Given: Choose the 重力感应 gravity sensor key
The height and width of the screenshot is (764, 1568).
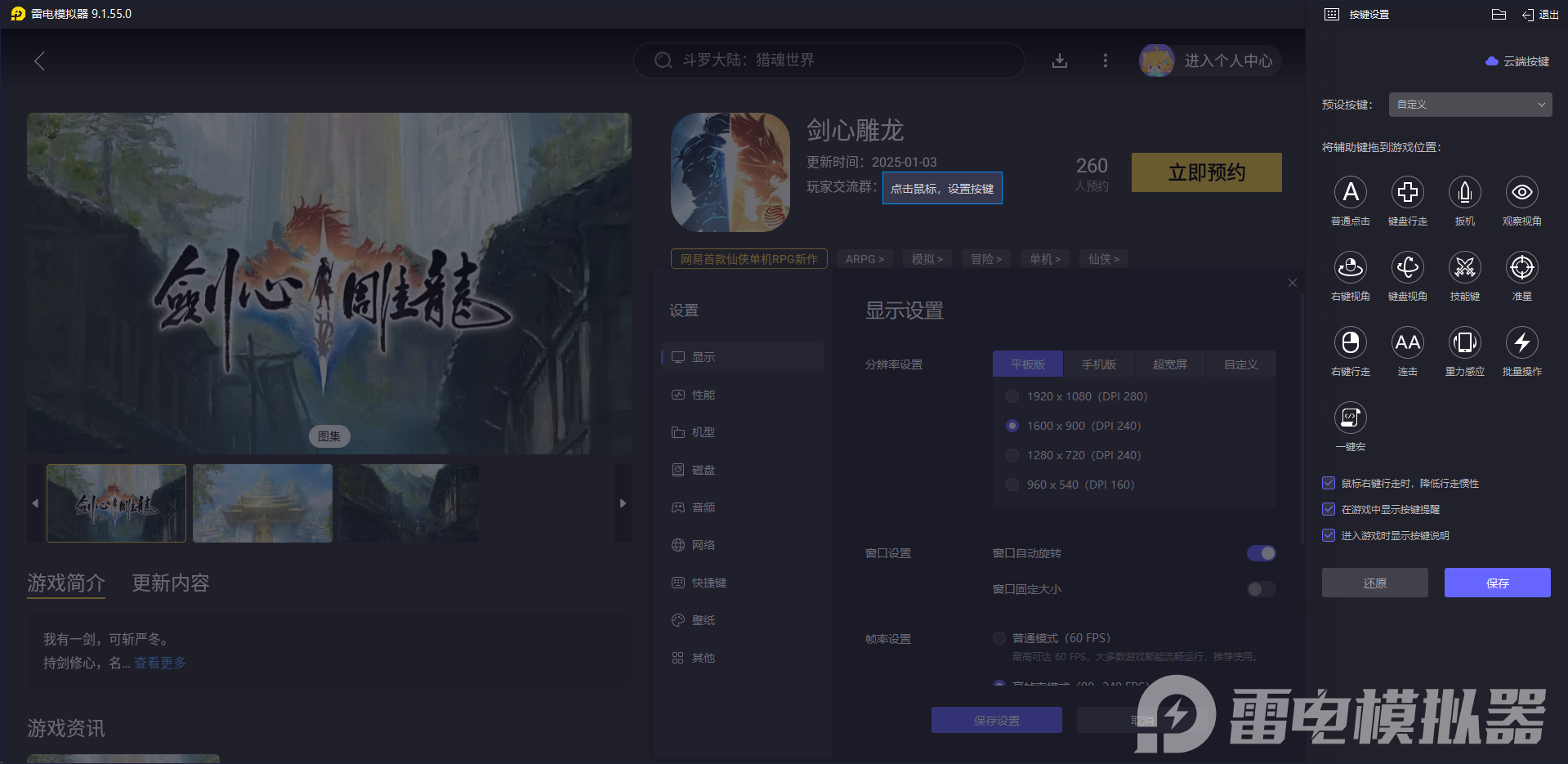Looking at the screenshot, I should click(1464, 343).
